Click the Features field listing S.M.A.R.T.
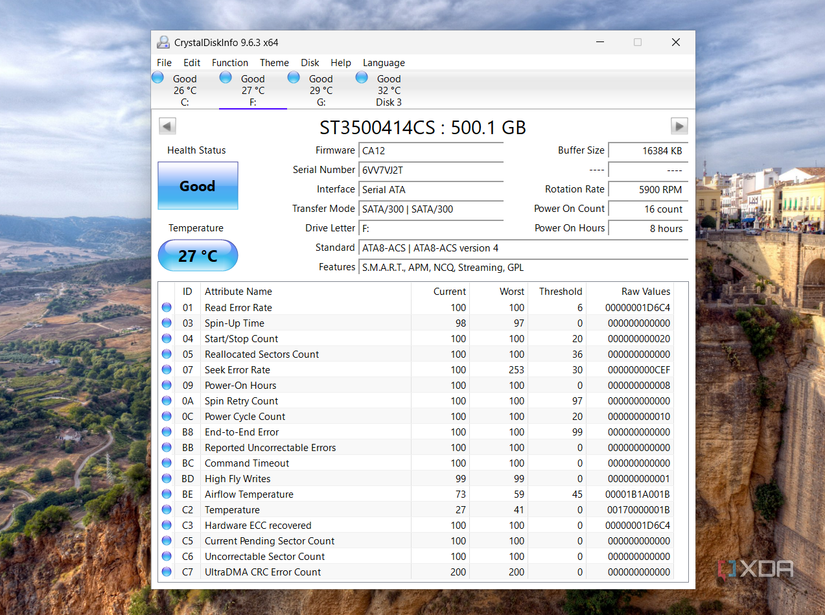Viewport: 825px width, 615px height. coord(524,267)
